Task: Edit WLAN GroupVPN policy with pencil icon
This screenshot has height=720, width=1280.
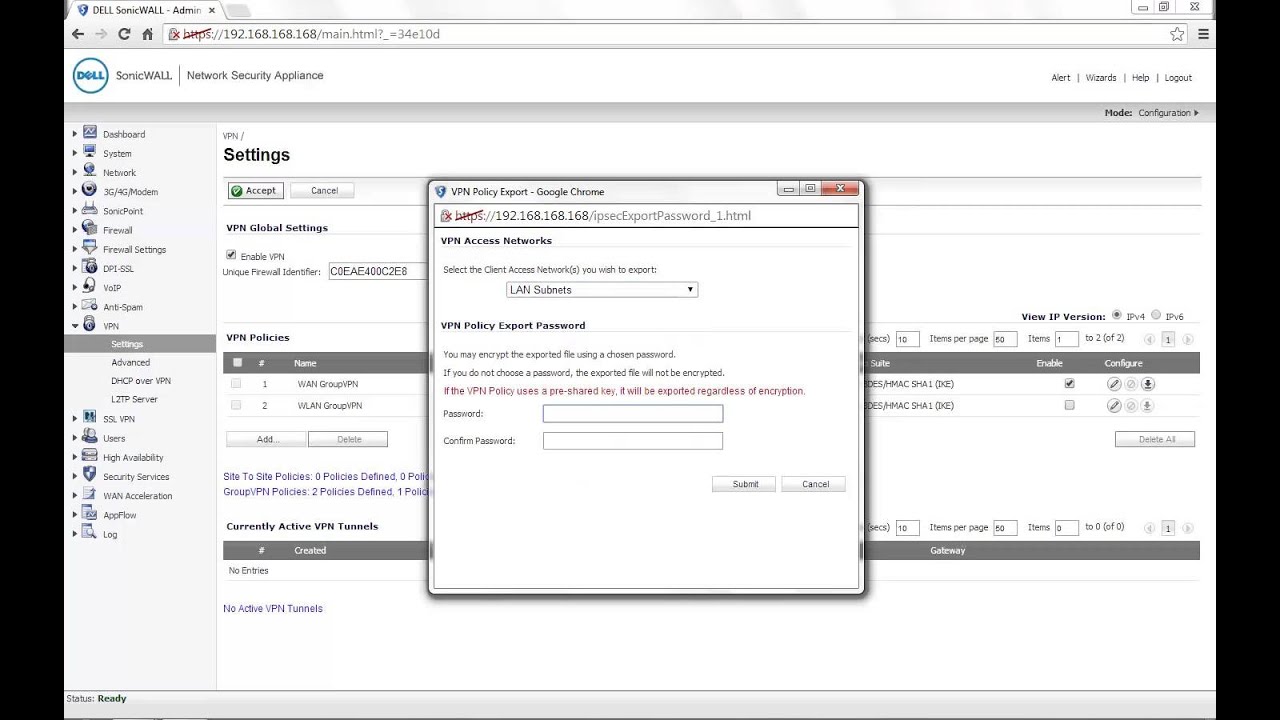Action: point(1114,405)
